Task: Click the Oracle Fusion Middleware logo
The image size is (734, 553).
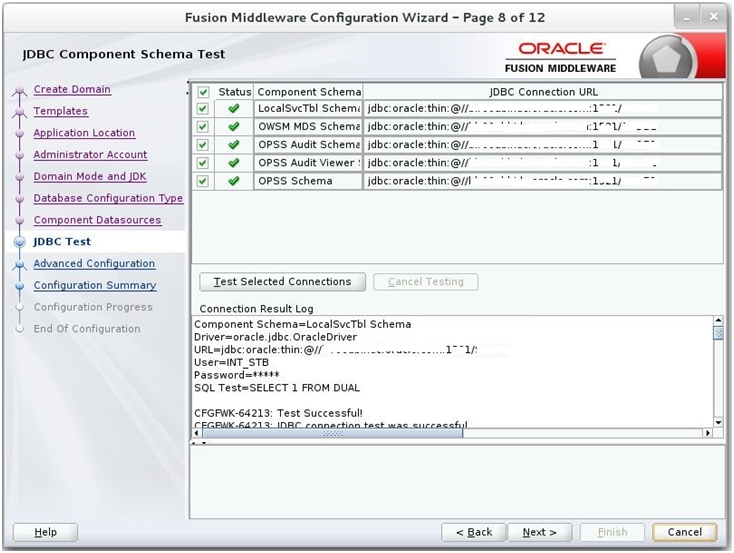Action: 560,57
